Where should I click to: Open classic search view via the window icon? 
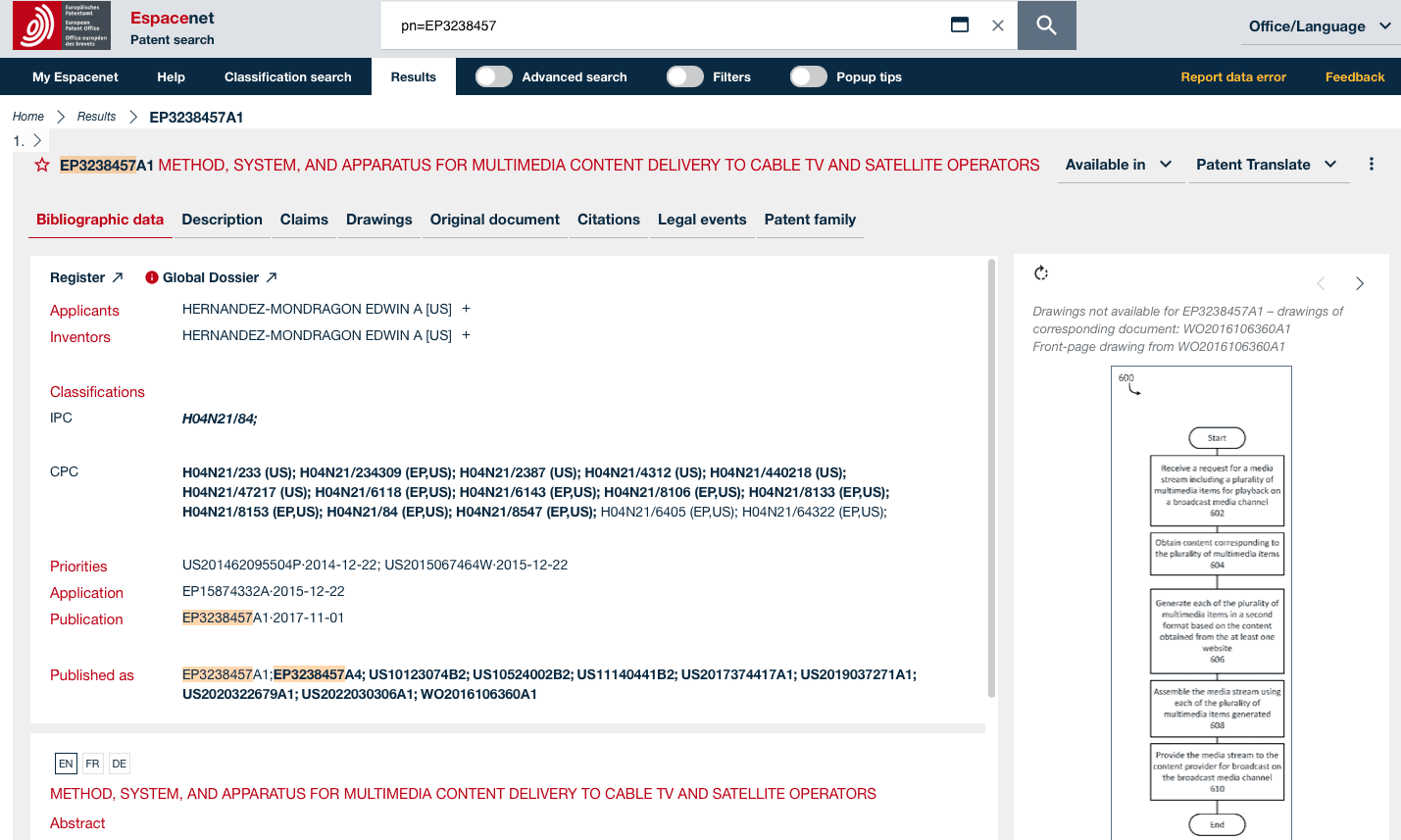click(x=960, y=25)
